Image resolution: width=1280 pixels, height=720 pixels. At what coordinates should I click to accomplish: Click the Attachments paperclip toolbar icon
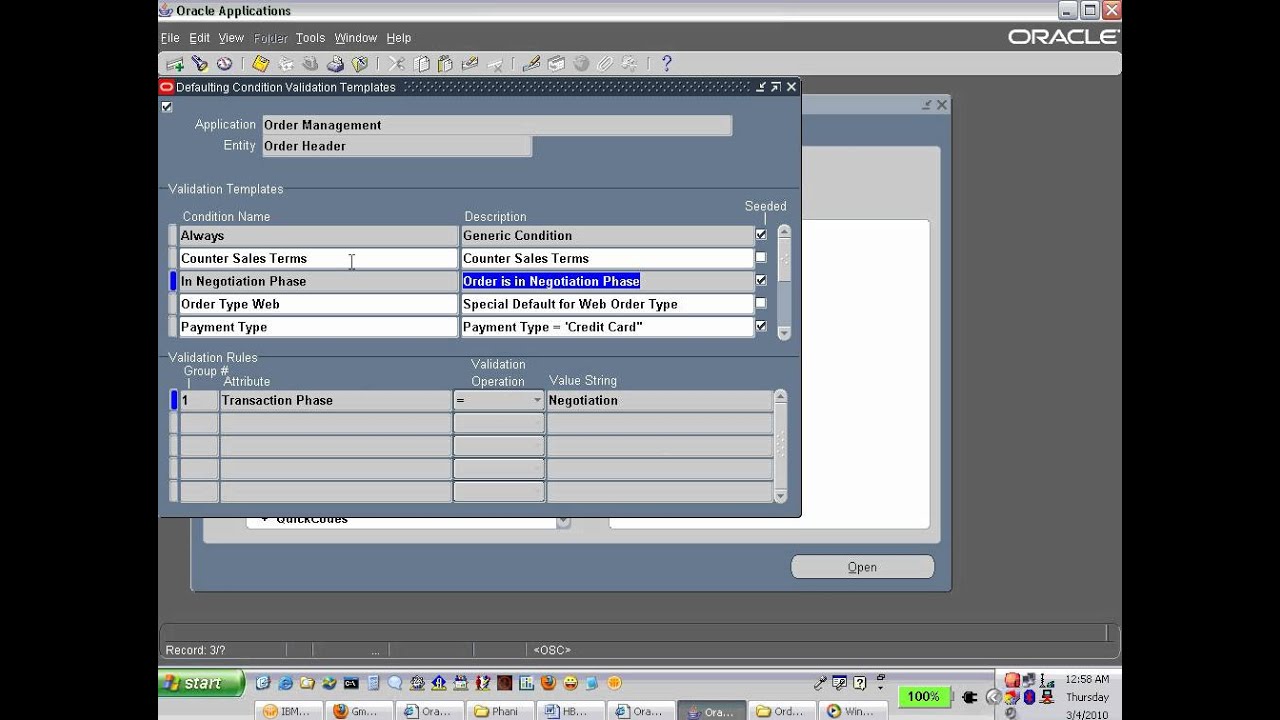pos(604,63)
